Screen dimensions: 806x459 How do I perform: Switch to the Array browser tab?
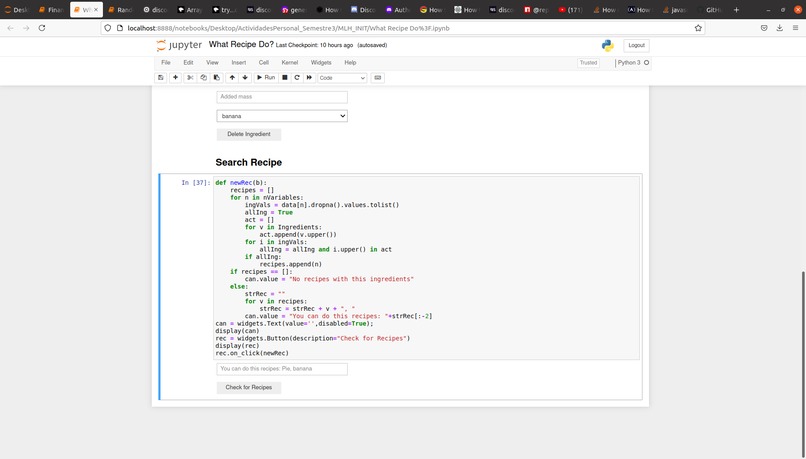pos(190,10)
